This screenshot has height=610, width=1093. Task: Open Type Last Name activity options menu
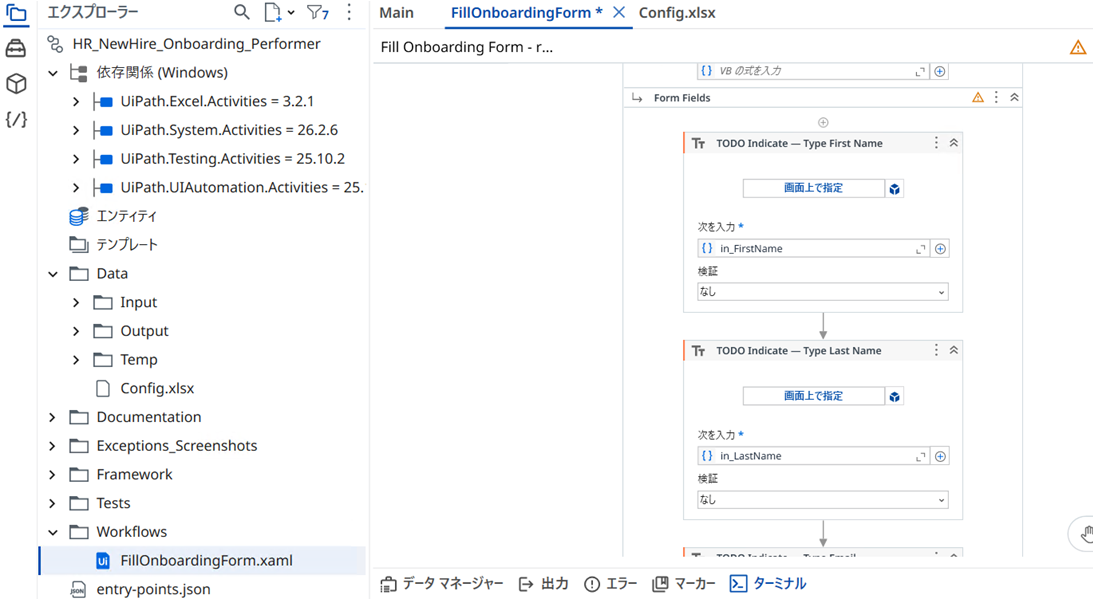point(936,351)
